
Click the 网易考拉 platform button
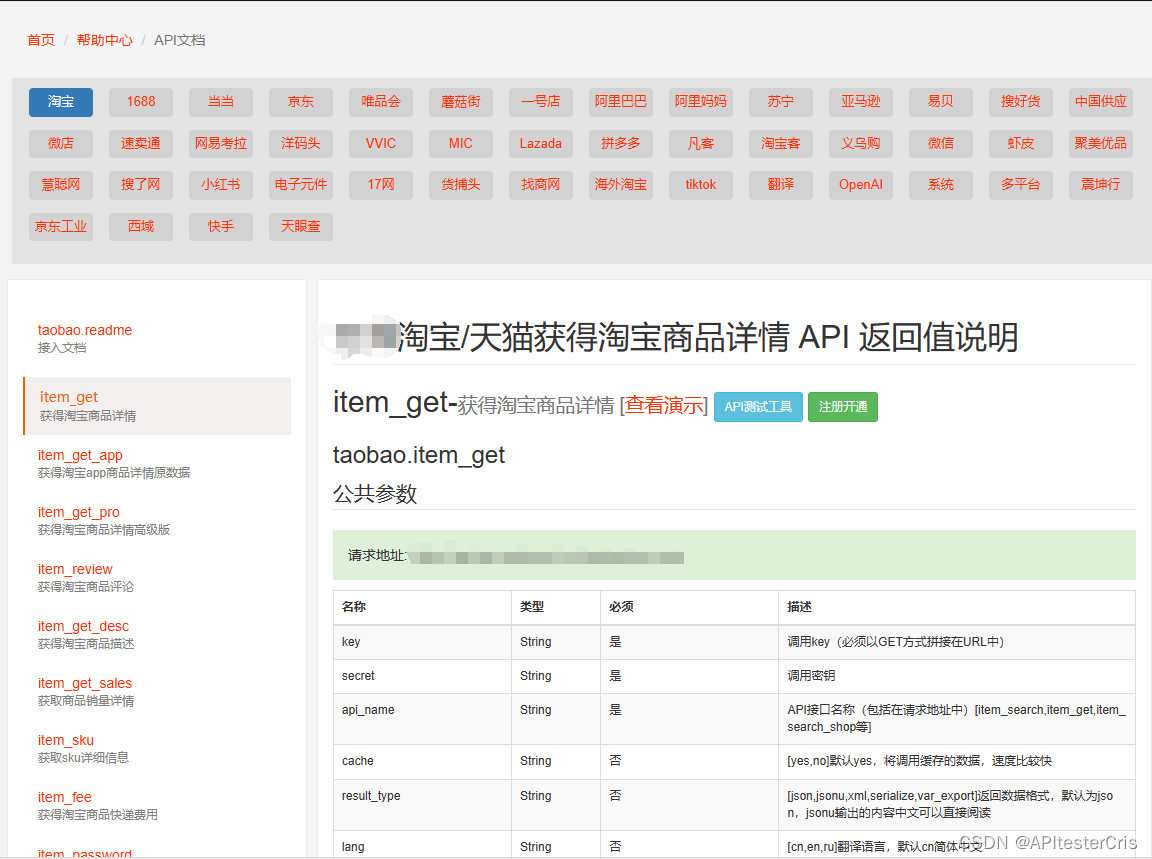[x=221, y=144]
